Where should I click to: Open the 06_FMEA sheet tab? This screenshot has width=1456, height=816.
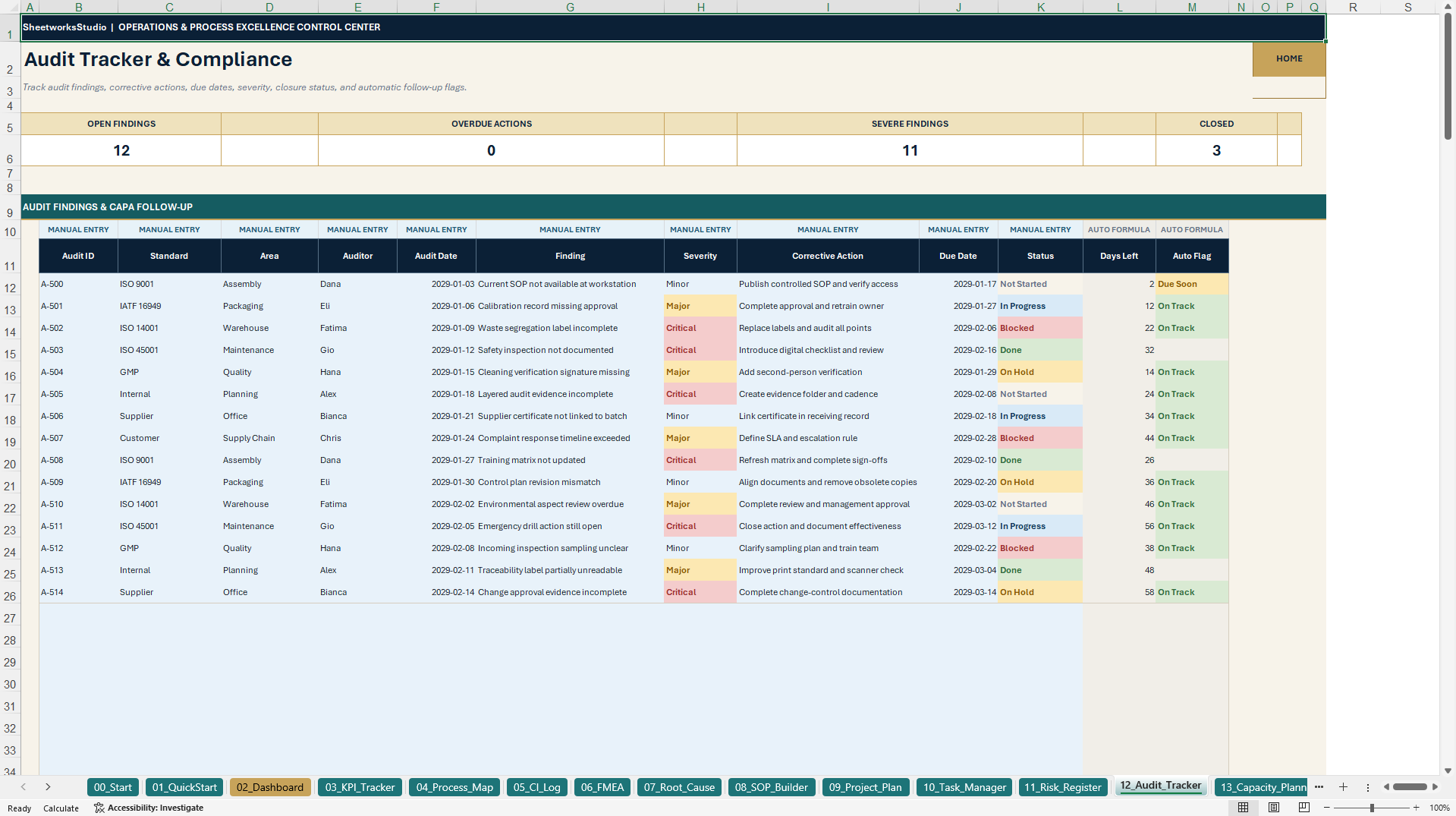602,787
